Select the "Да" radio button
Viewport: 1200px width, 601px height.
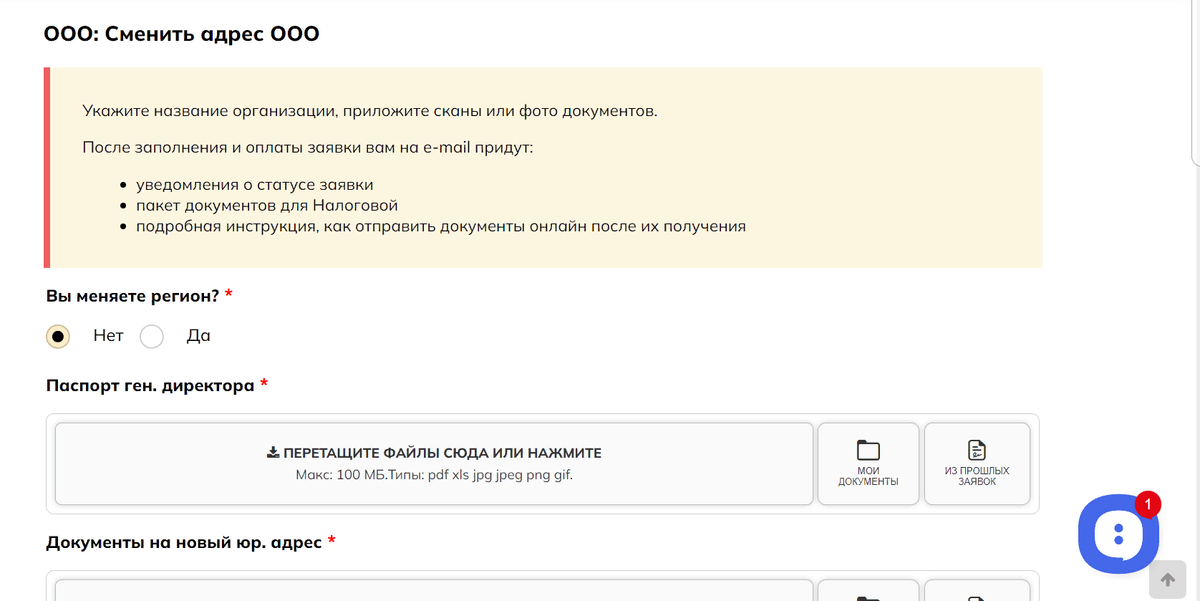152,336
